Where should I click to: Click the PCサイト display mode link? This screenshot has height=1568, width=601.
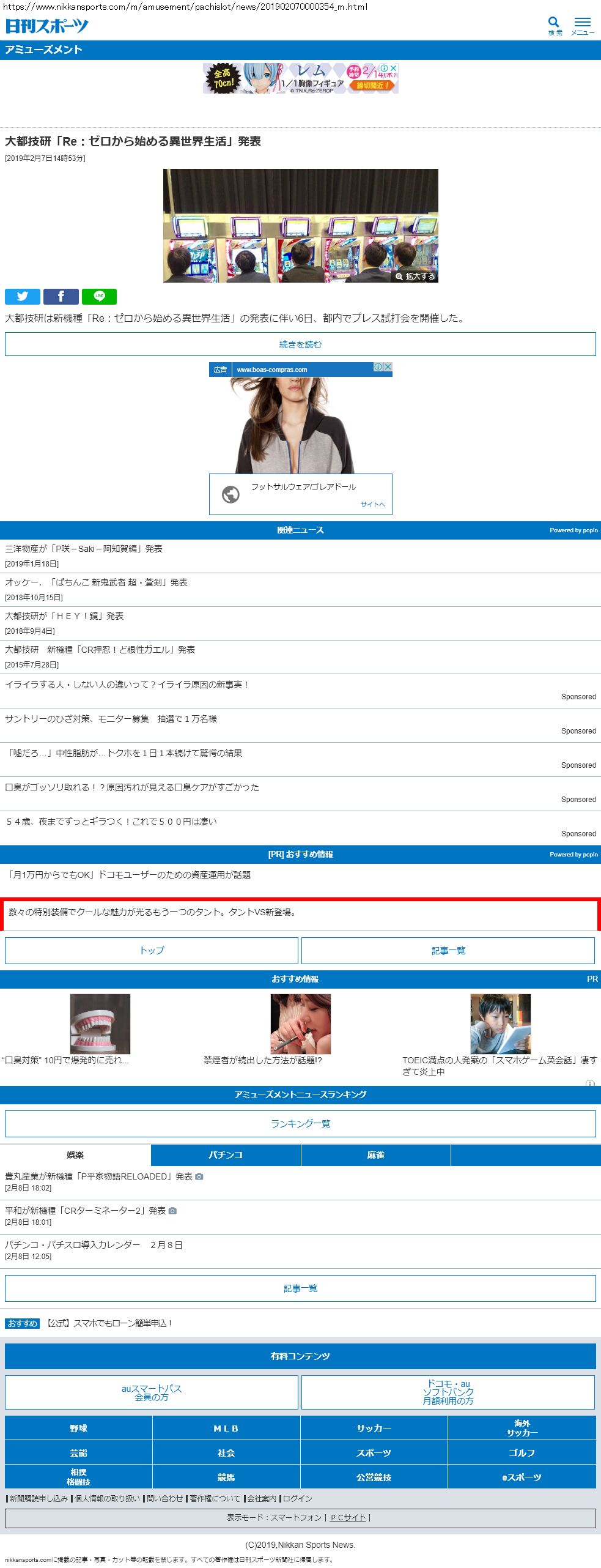coord(348,1517)
